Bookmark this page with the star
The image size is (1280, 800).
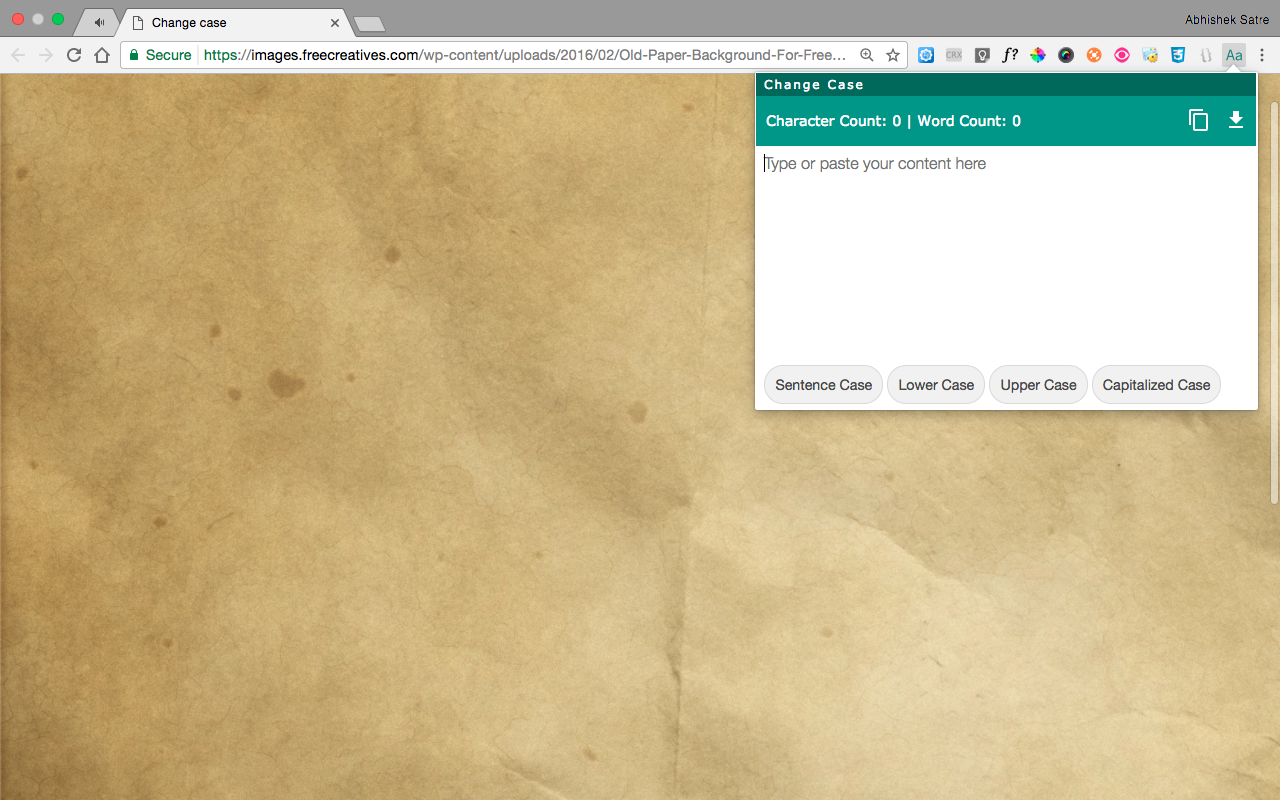point(893,55)
